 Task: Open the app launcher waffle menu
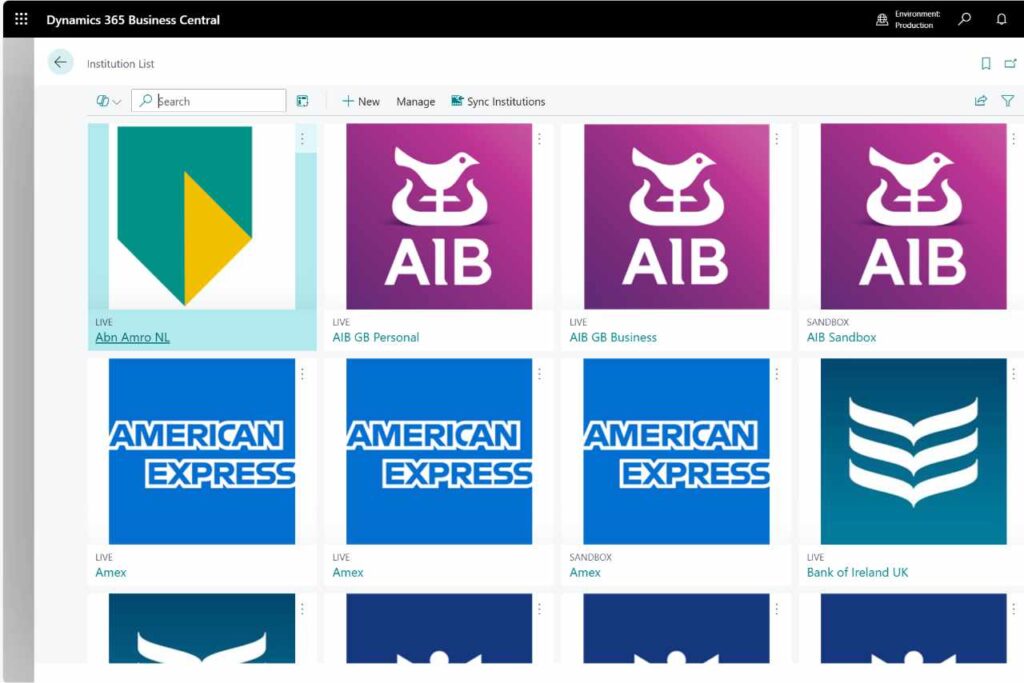[21, 19]
